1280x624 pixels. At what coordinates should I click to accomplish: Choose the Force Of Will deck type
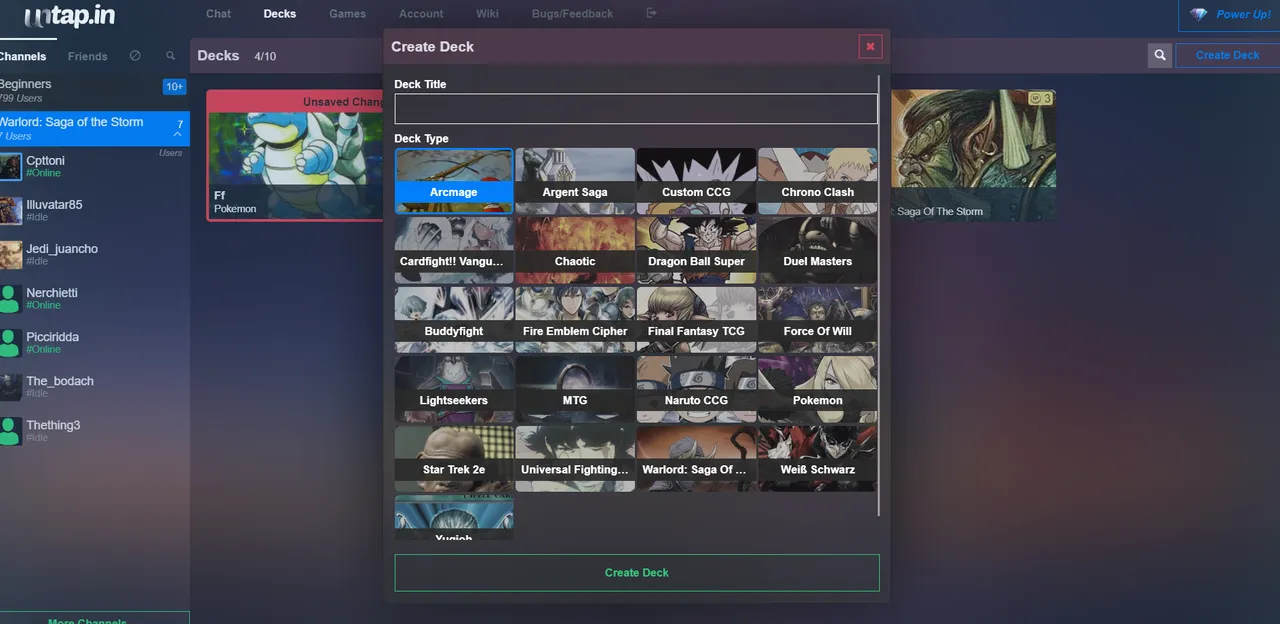click(818, 320)
